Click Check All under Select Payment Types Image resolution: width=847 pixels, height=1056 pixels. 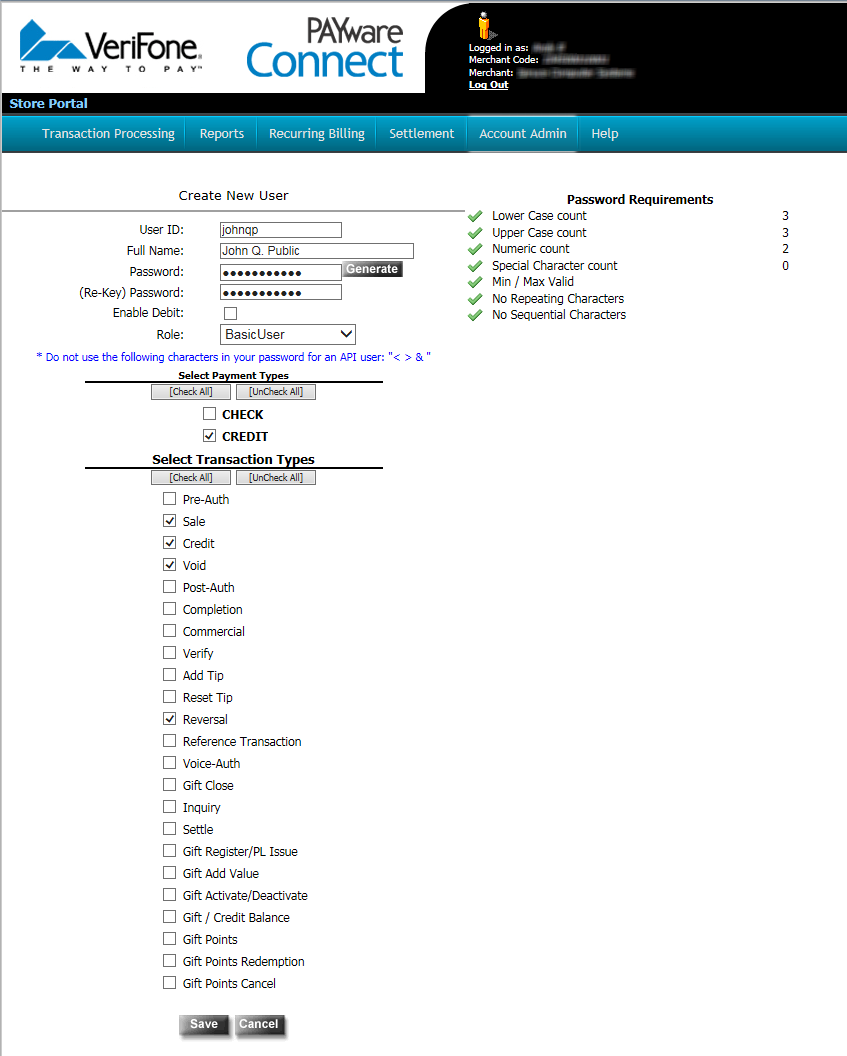191,392
